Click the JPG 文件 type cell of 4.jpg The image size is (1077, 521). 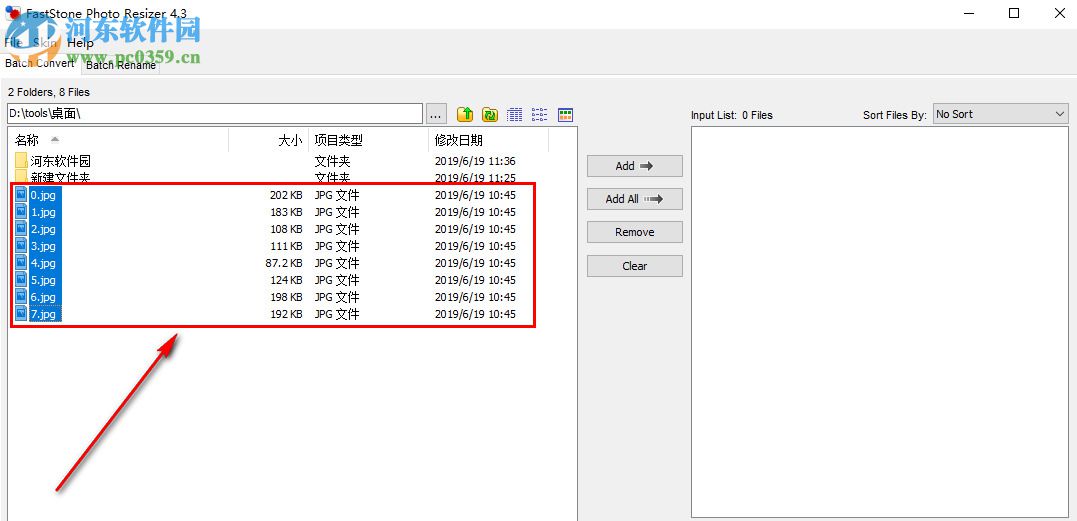click(337, 263)
